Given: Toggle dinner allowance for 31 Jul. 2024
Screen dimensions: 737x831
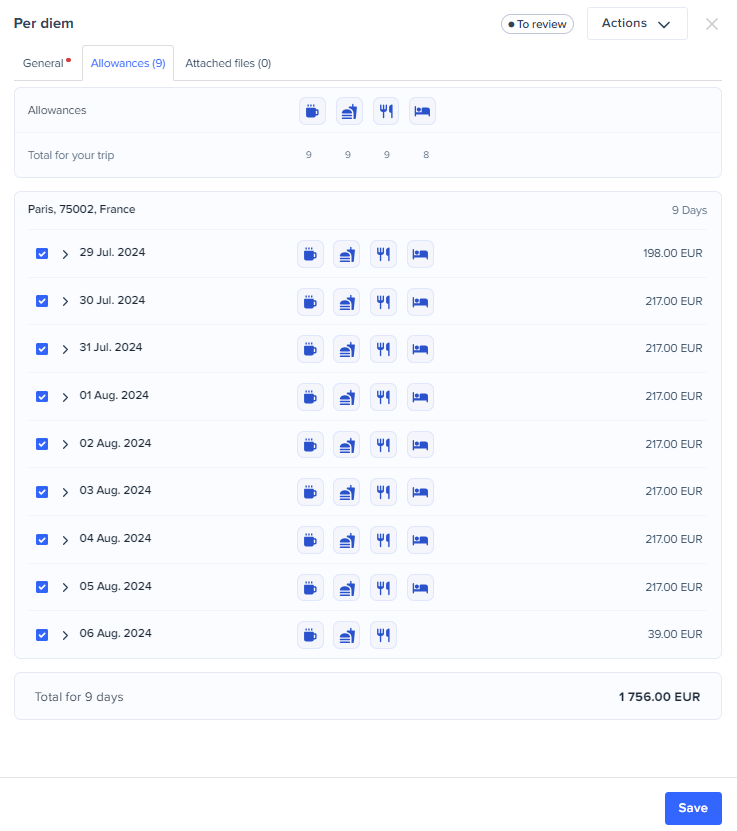Looking at the screenshot, I should point(384,349).
